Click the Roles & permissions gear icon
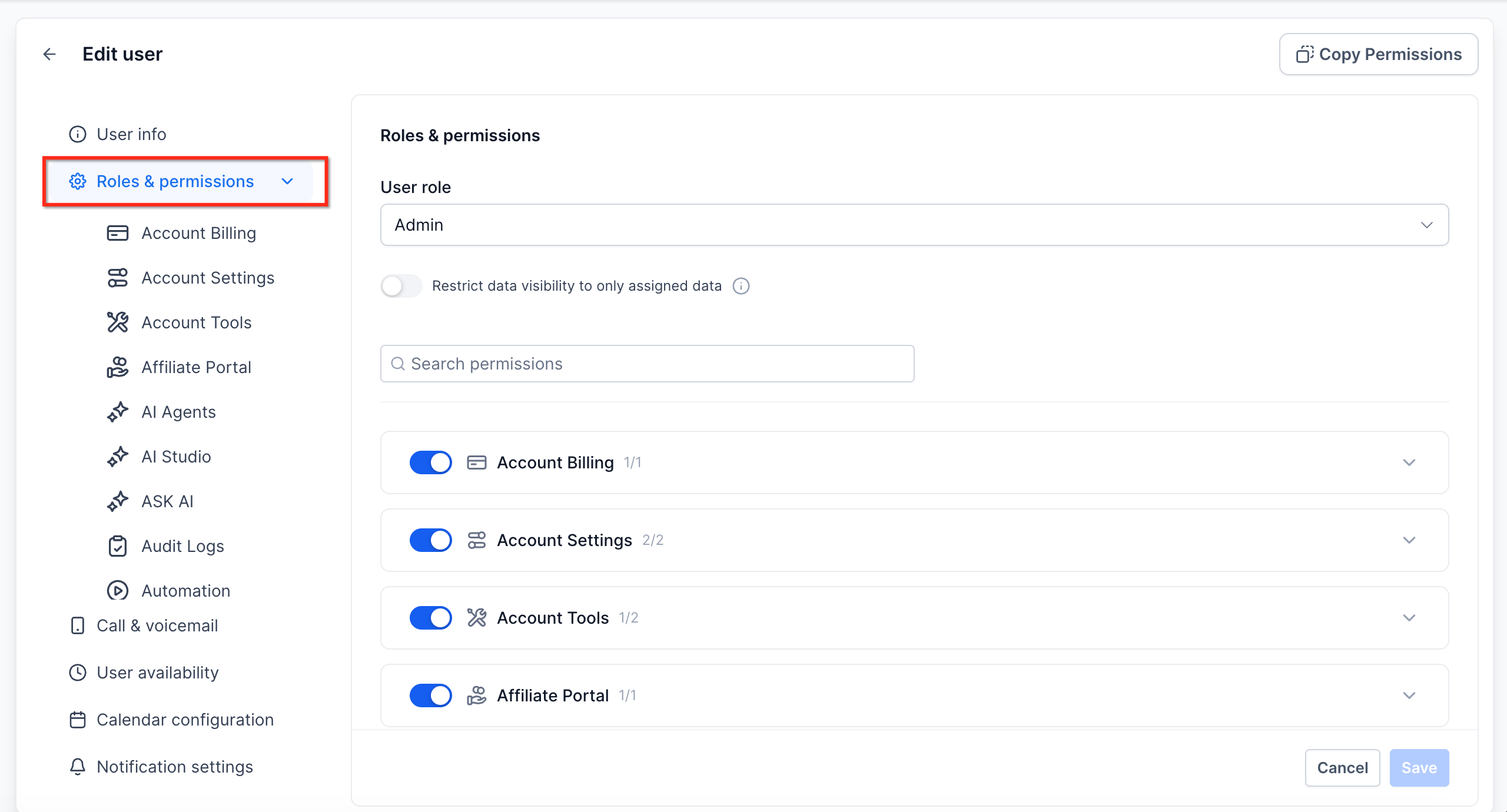This screenshot has height=812, width=1507. 78,181
